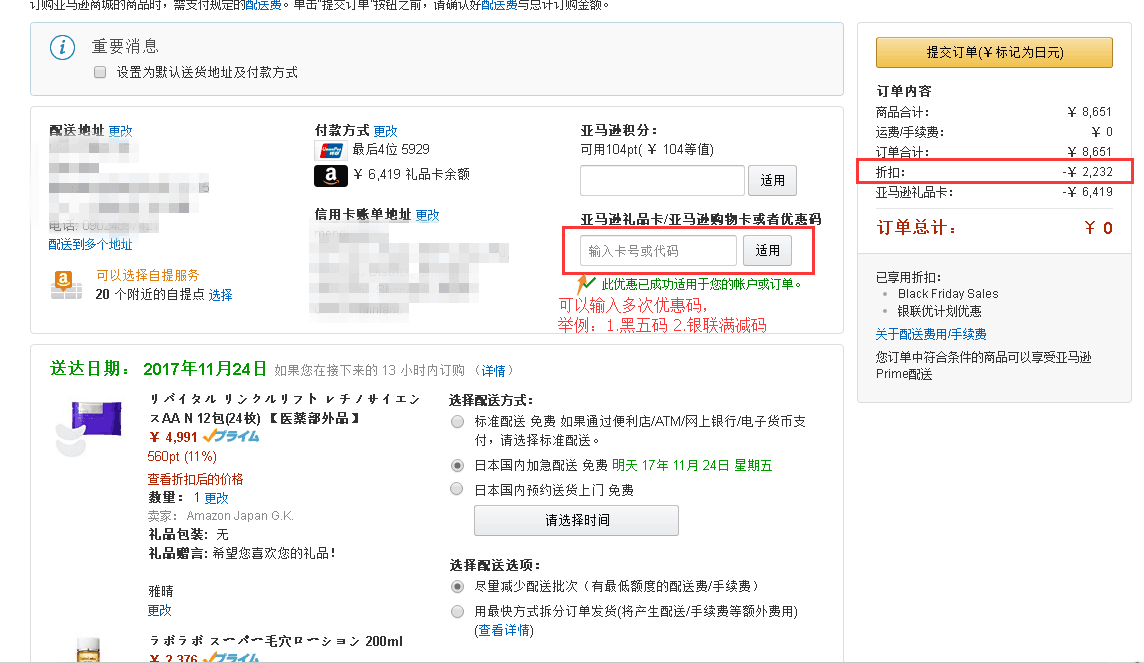Click the seller name Amazon Japan G.K.
This screenshot has height=663, width=1144.
(x=240, y=516)
